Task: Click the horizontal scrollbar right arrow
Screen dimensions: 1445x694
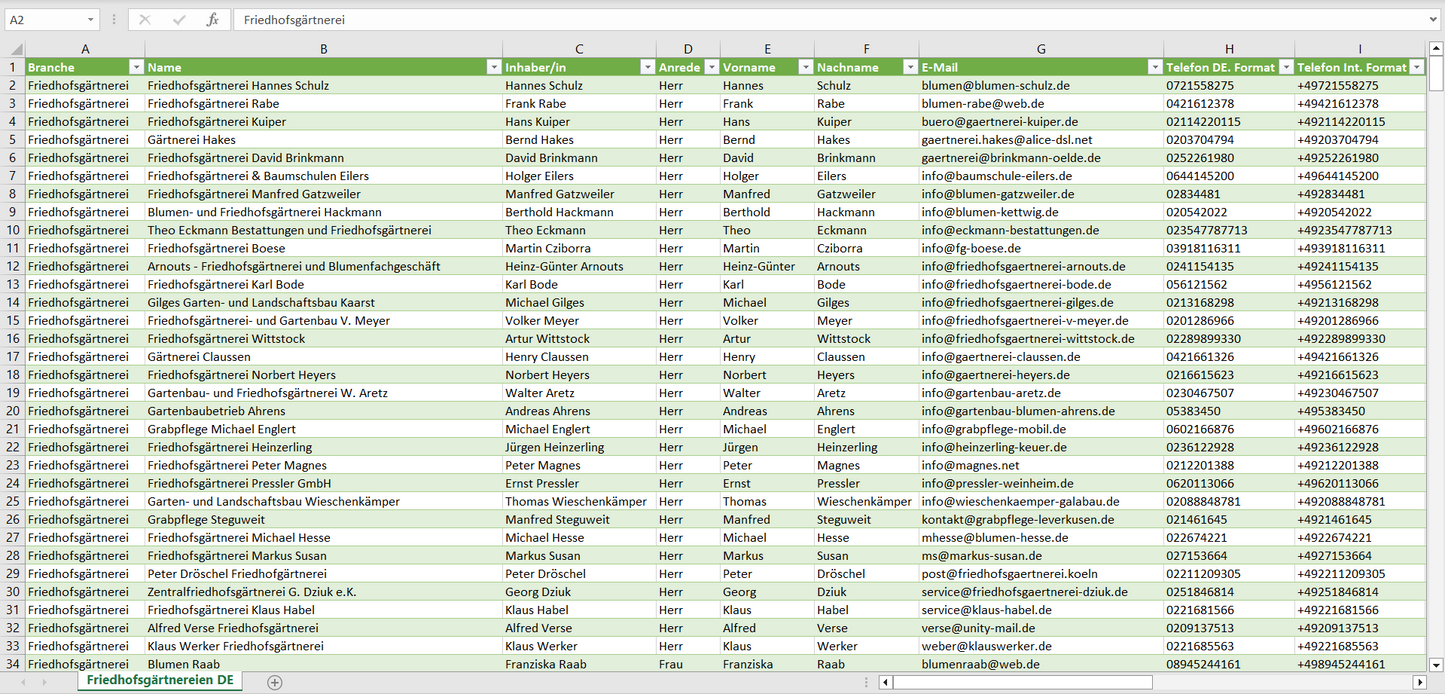Action: [x=1418, y=682]
